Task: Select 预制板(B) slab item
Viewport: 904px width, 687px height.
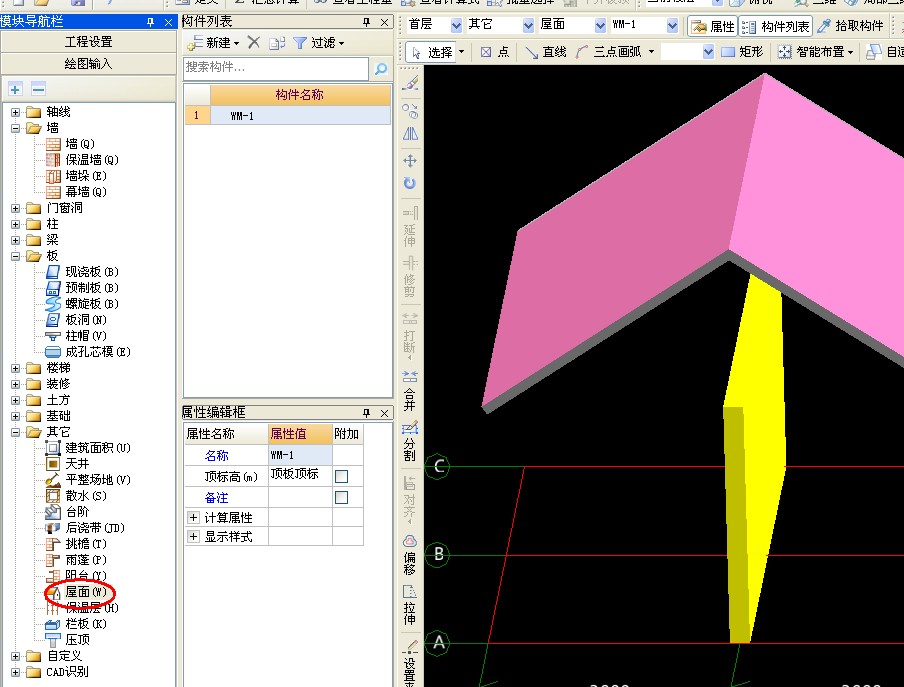Action: 92,288
